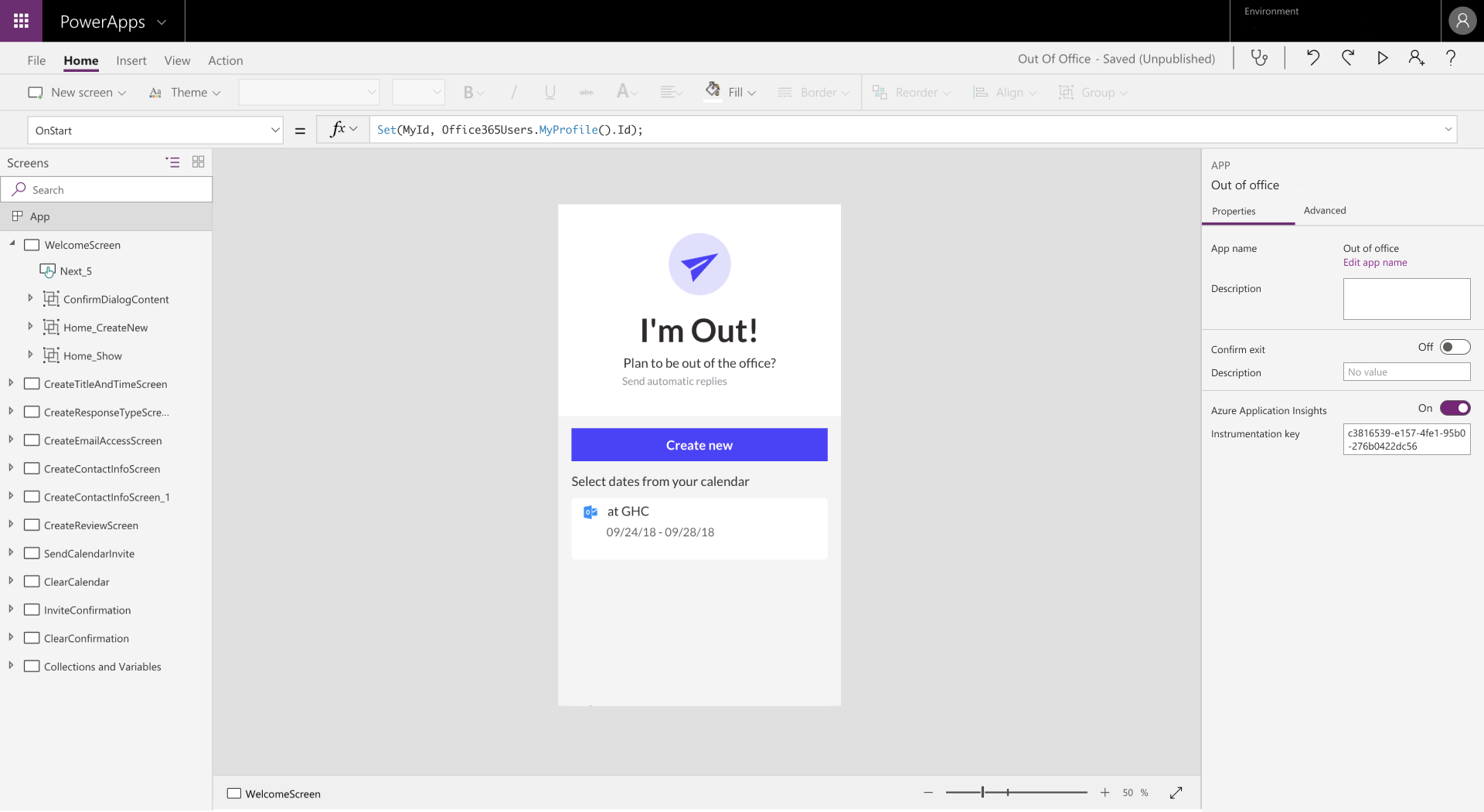Image resolution: width=1484 pixels, height=812 pixels.
Task: Switch to thumbnail view of screens
Action: point(198,162)
